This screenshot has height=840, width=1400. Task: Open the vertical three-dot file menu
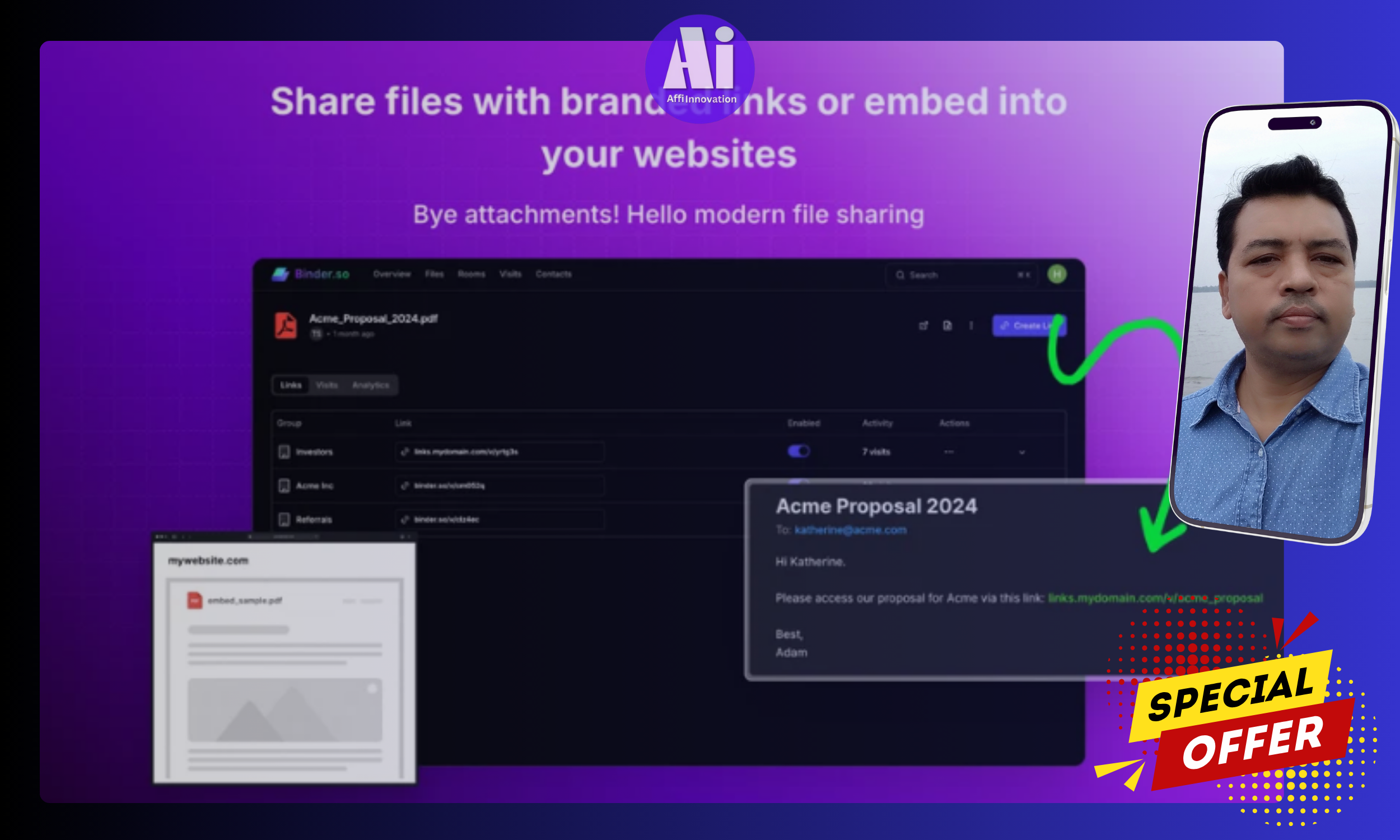click(x=971, y=325)
